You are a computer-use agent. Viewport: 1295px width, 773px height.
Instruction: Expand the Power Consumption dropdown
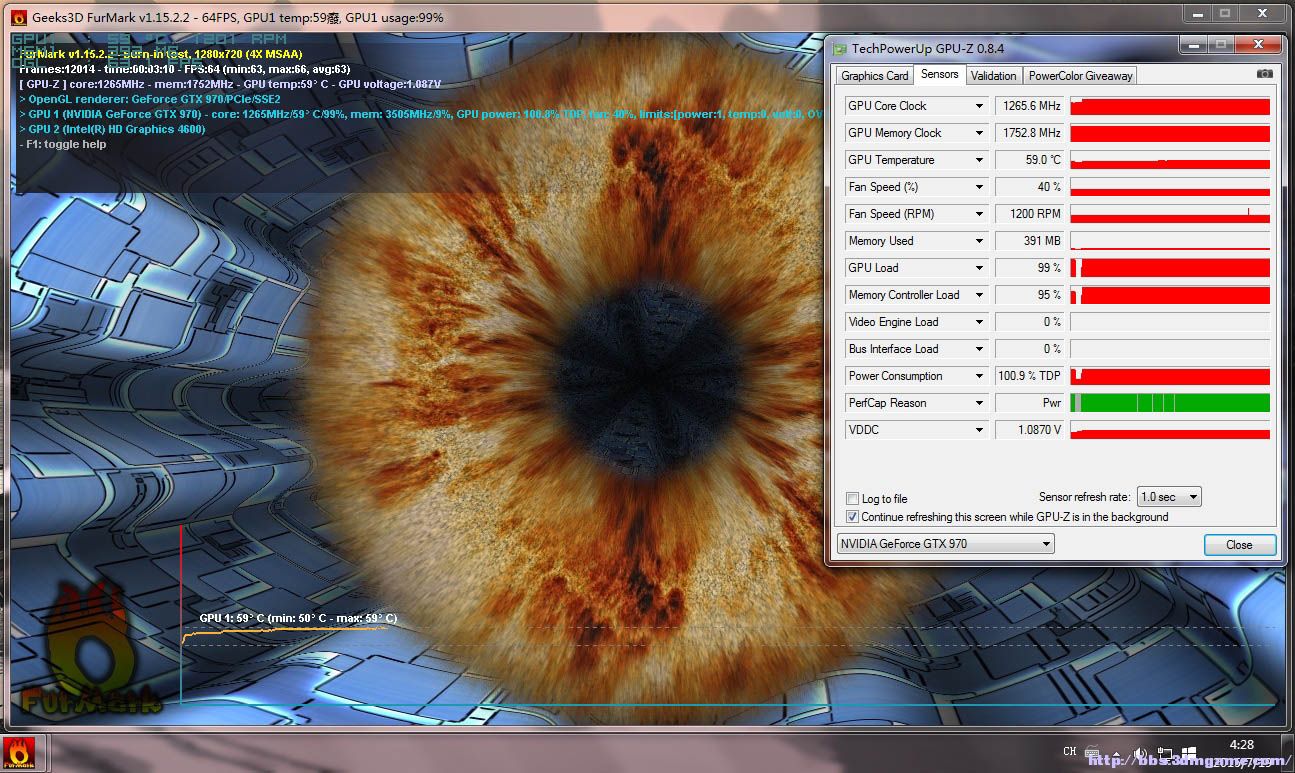click(979, 376)
